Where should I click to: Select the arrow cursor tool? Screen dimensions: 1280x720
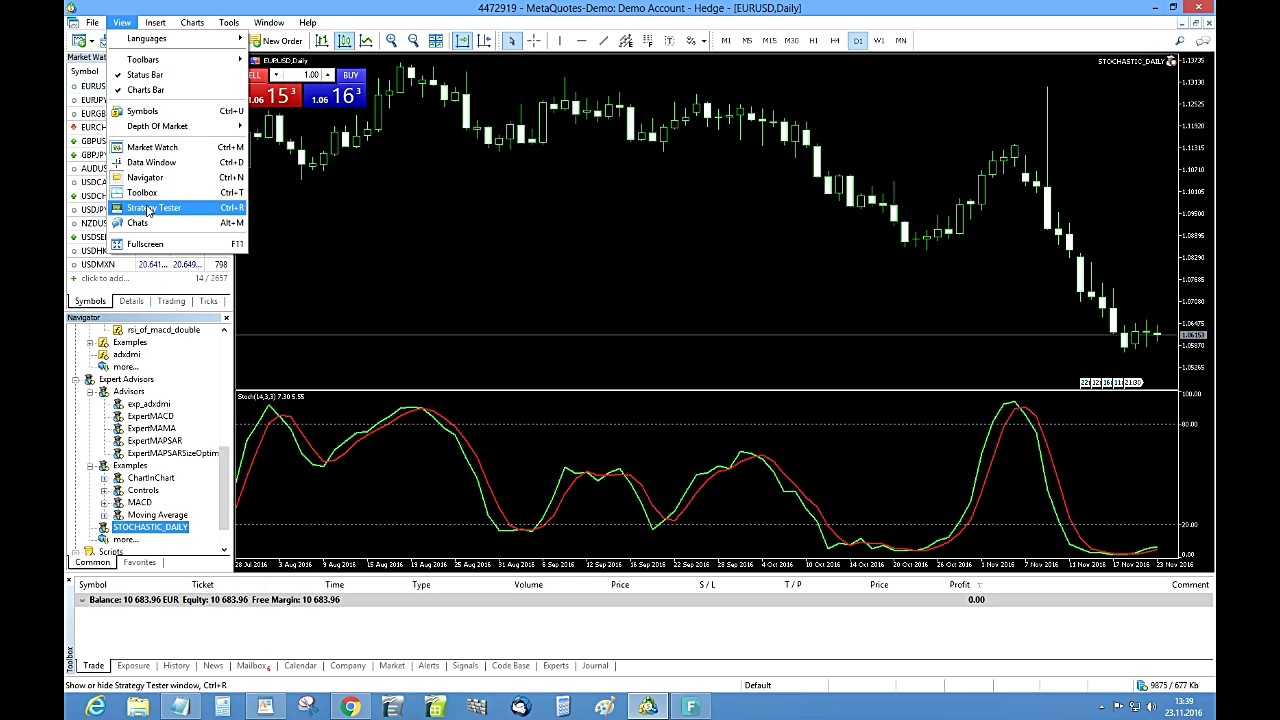pyautogui.click(x=511, y=41)
